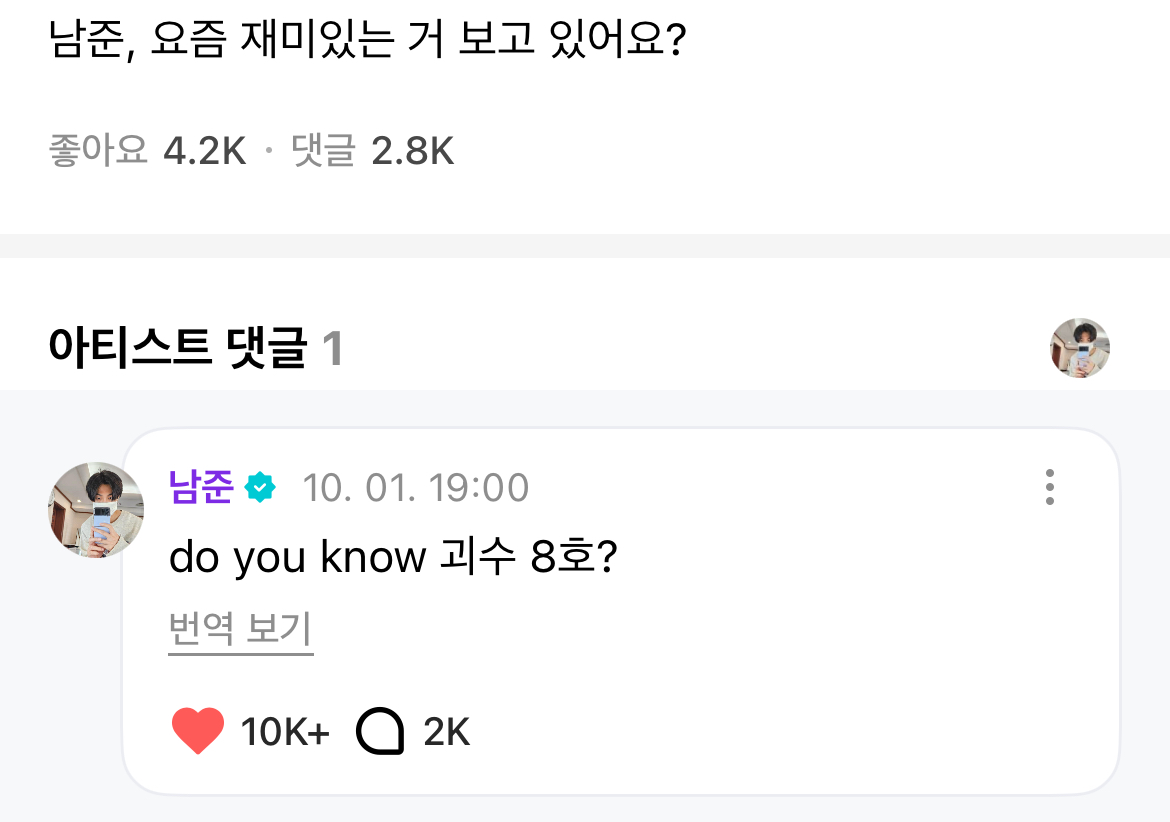Tap the reply bubble icon on 남준's comment
The image size is (1170, 822).
tap(381, 733)
